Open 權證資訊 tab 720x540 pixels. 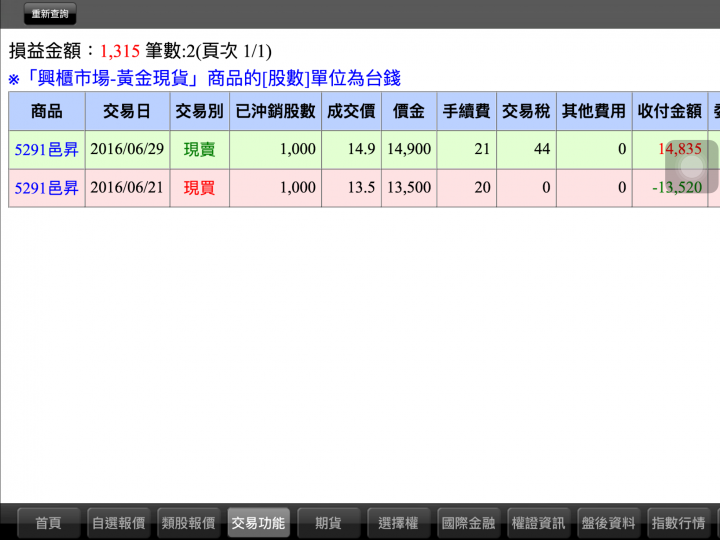tap(538, 523)
